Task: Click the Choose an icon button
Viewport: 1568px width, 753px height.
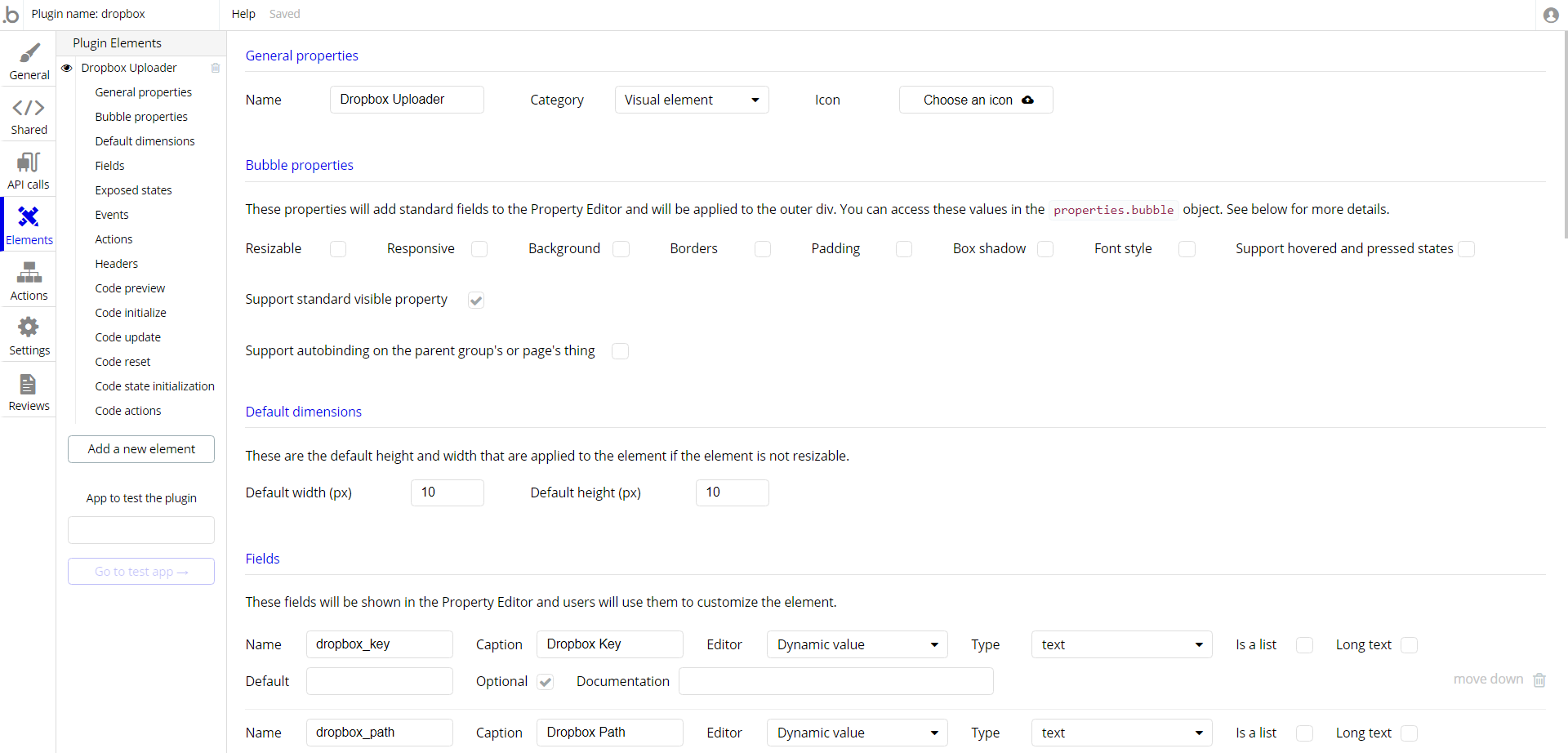Action: tap(976, 100)
